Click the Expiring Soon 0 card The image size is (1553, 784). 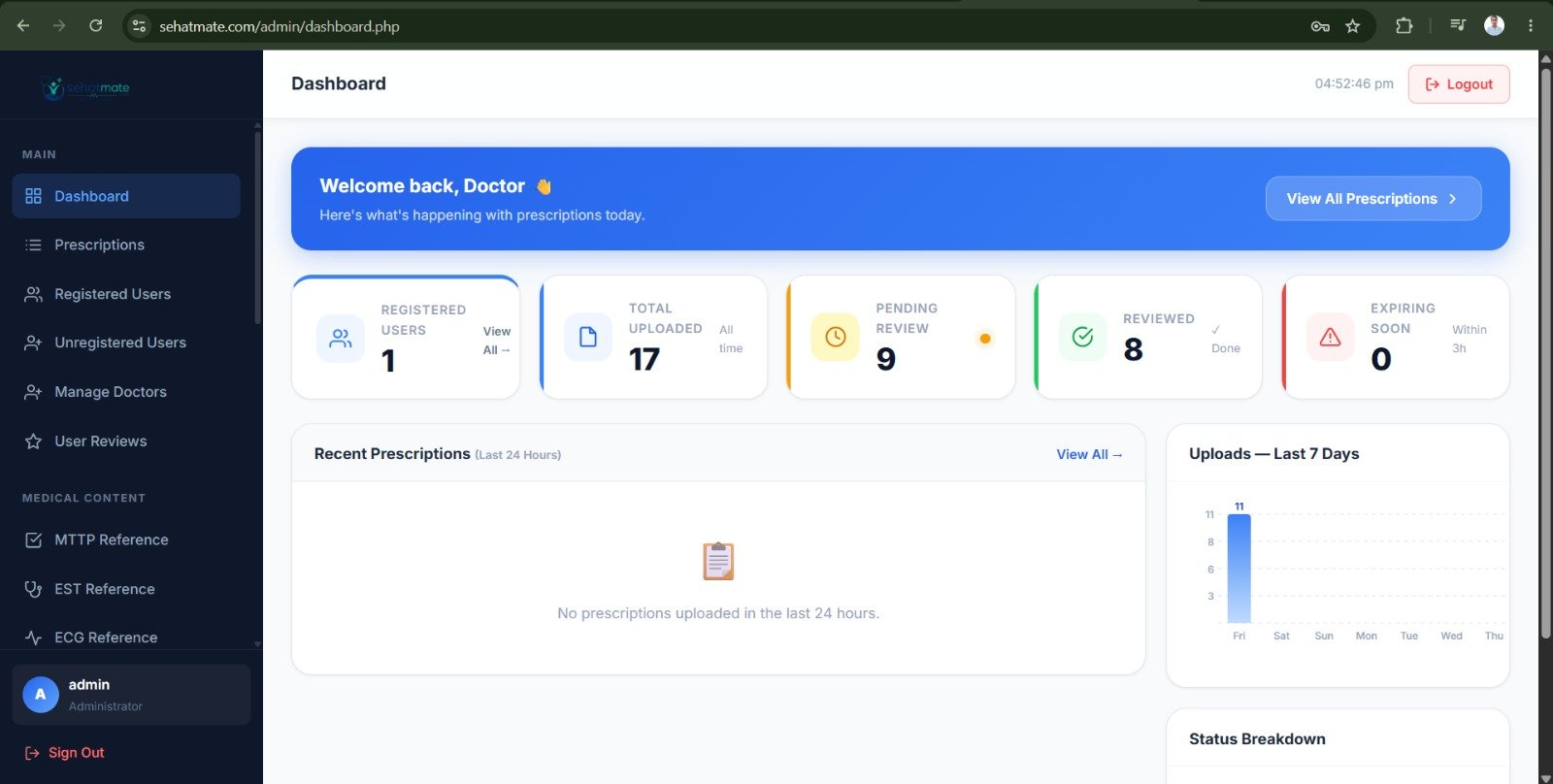click(x=1396, y=337)
